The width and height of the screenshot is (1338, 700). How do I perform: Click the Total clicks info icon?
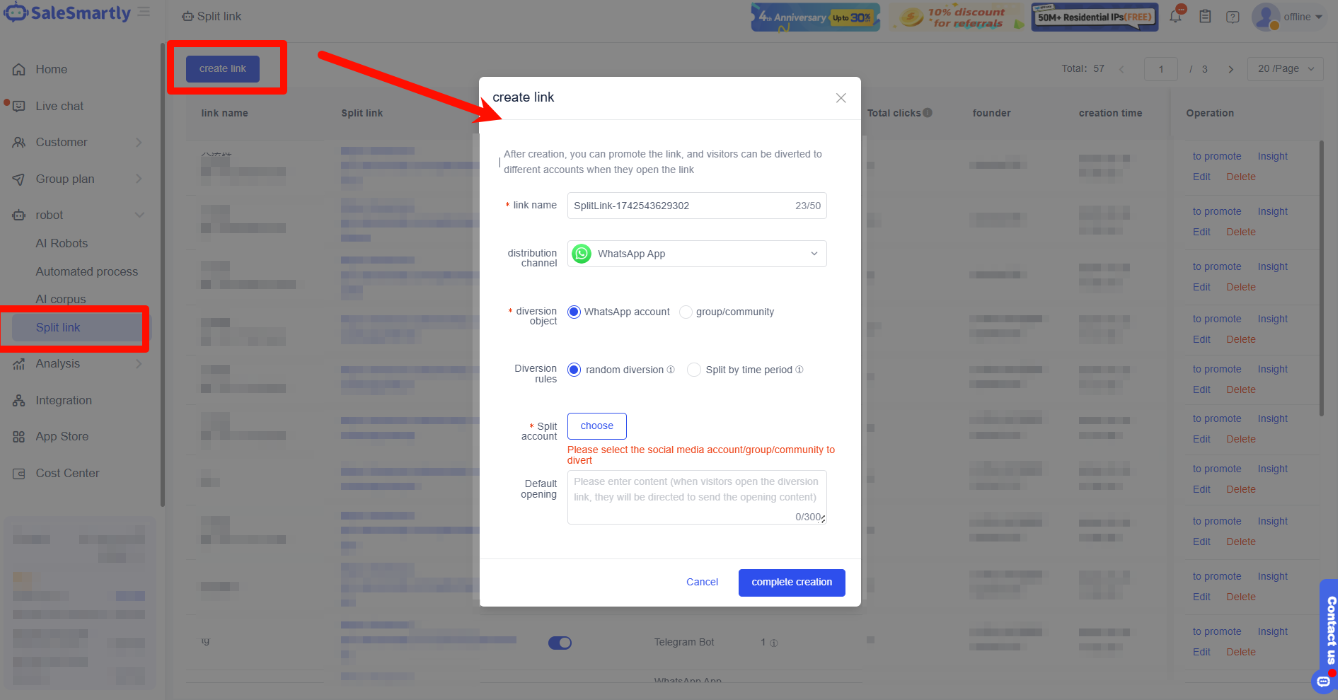point(928,113)
